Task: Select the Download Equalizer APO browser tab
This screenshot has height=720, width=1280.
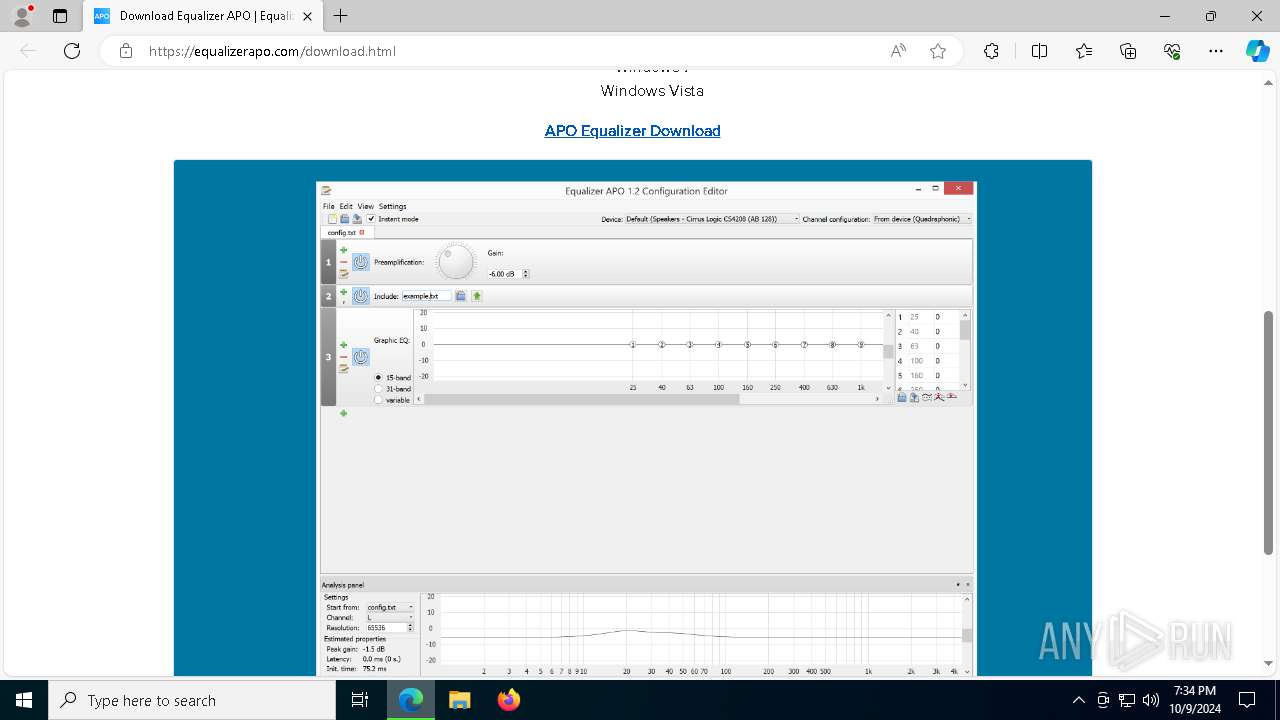Action: 203,16
